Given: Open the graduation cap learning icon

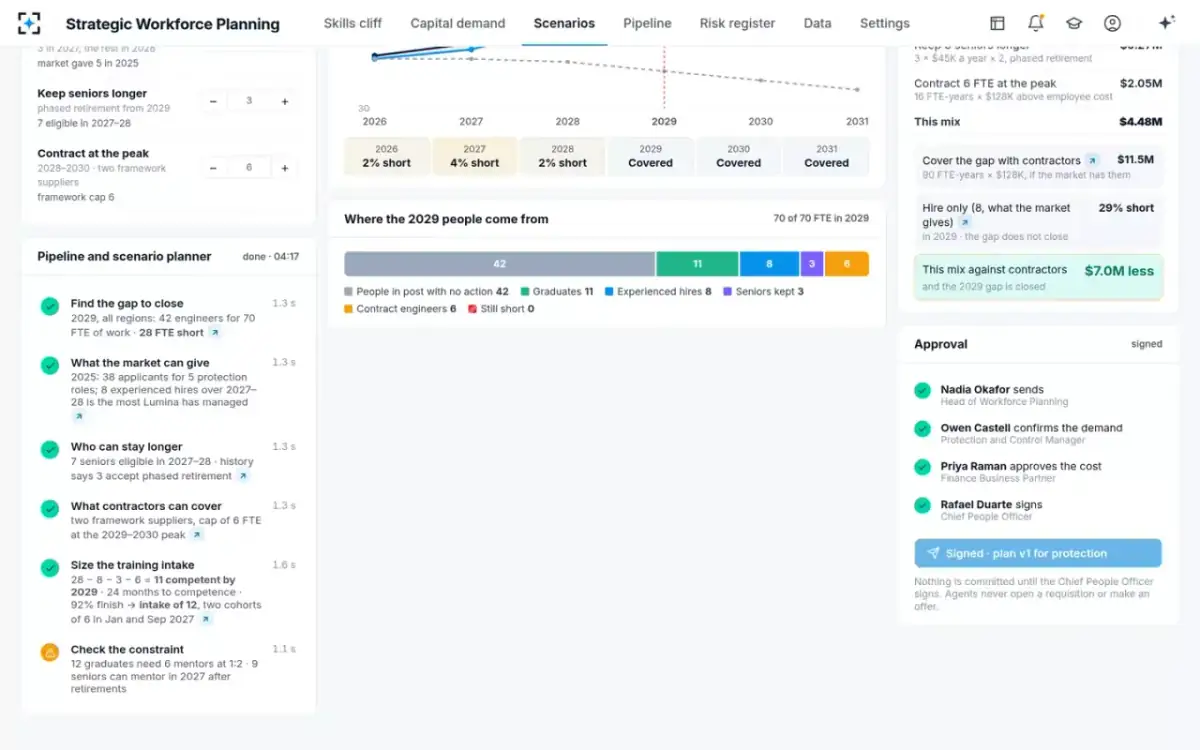Looking at the screenshot, I should 1073,23.
